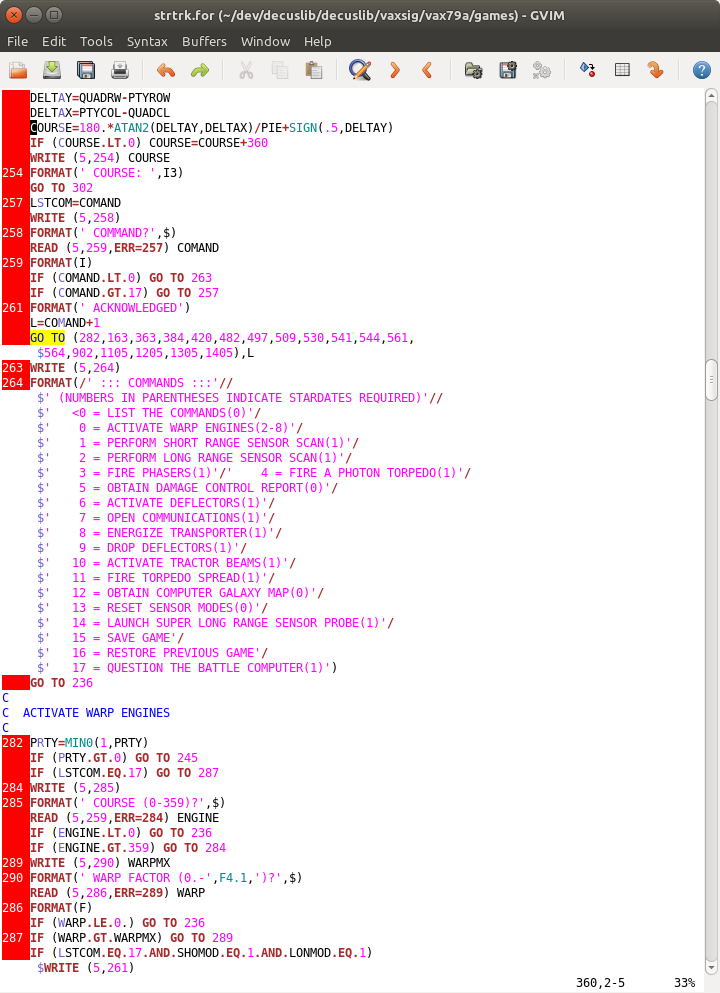Click the scrollbar down arrow
720x993 pixels.
(711, 966)
